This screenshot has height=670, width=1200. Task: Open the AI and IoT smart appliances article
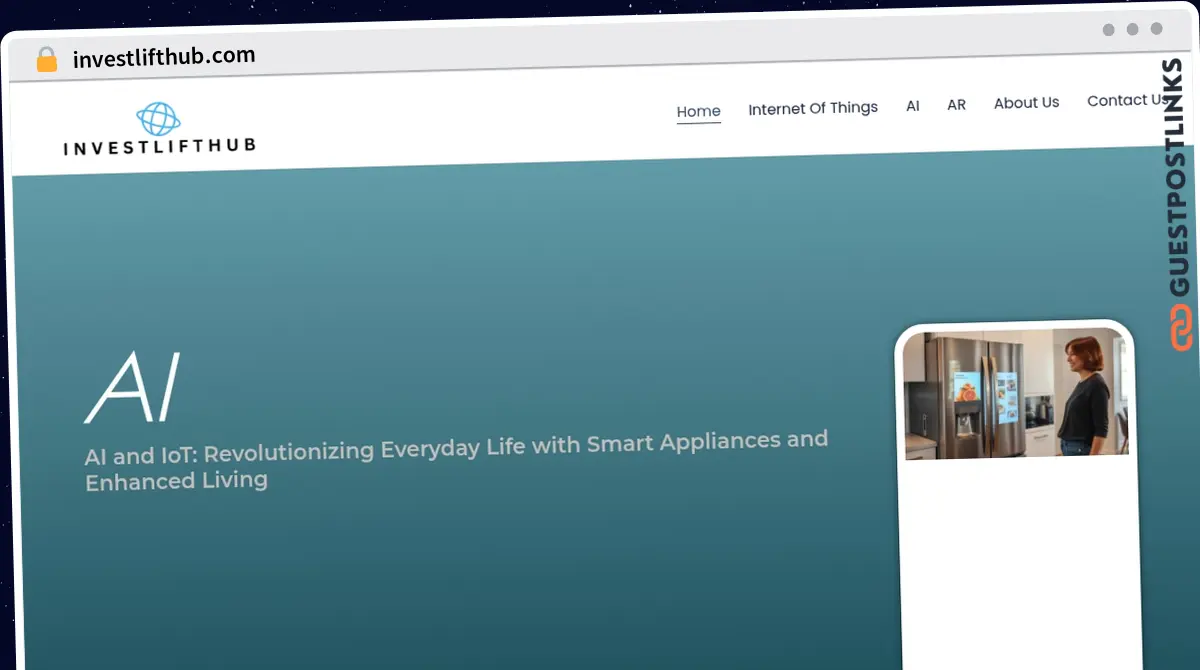pos(455,458)
